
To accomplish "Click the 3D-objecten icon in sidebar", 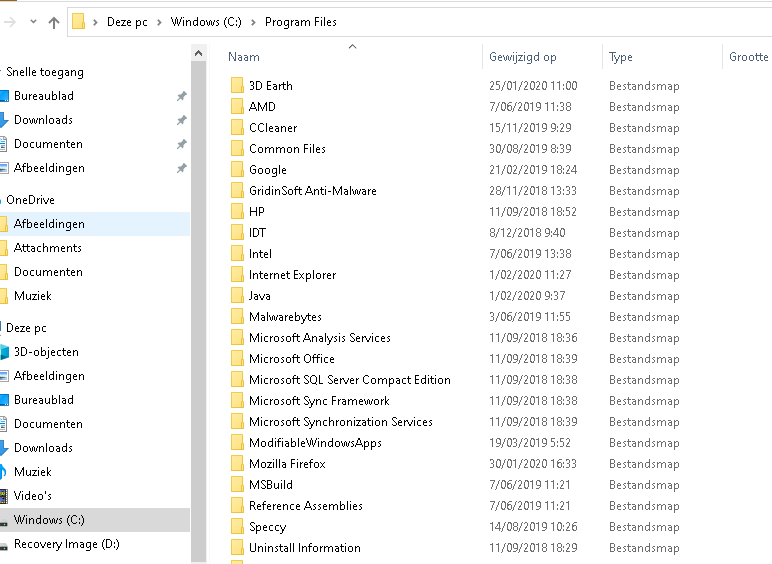I will 4,352.
